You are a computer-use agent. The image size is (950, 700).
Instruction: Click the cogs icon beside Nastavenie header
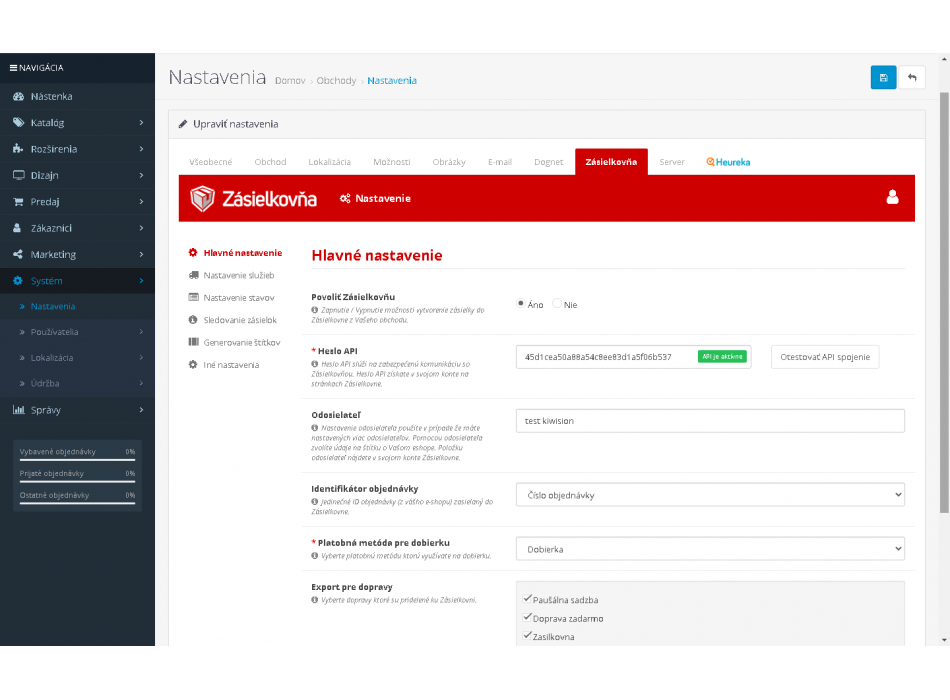345,198
